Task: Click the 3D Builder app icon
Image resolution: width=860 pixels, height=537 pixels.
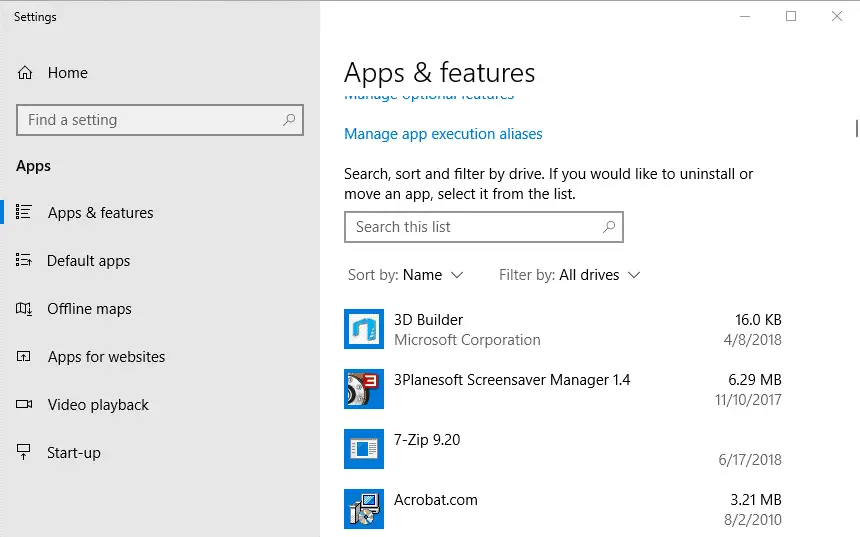Action: (364, 329)
